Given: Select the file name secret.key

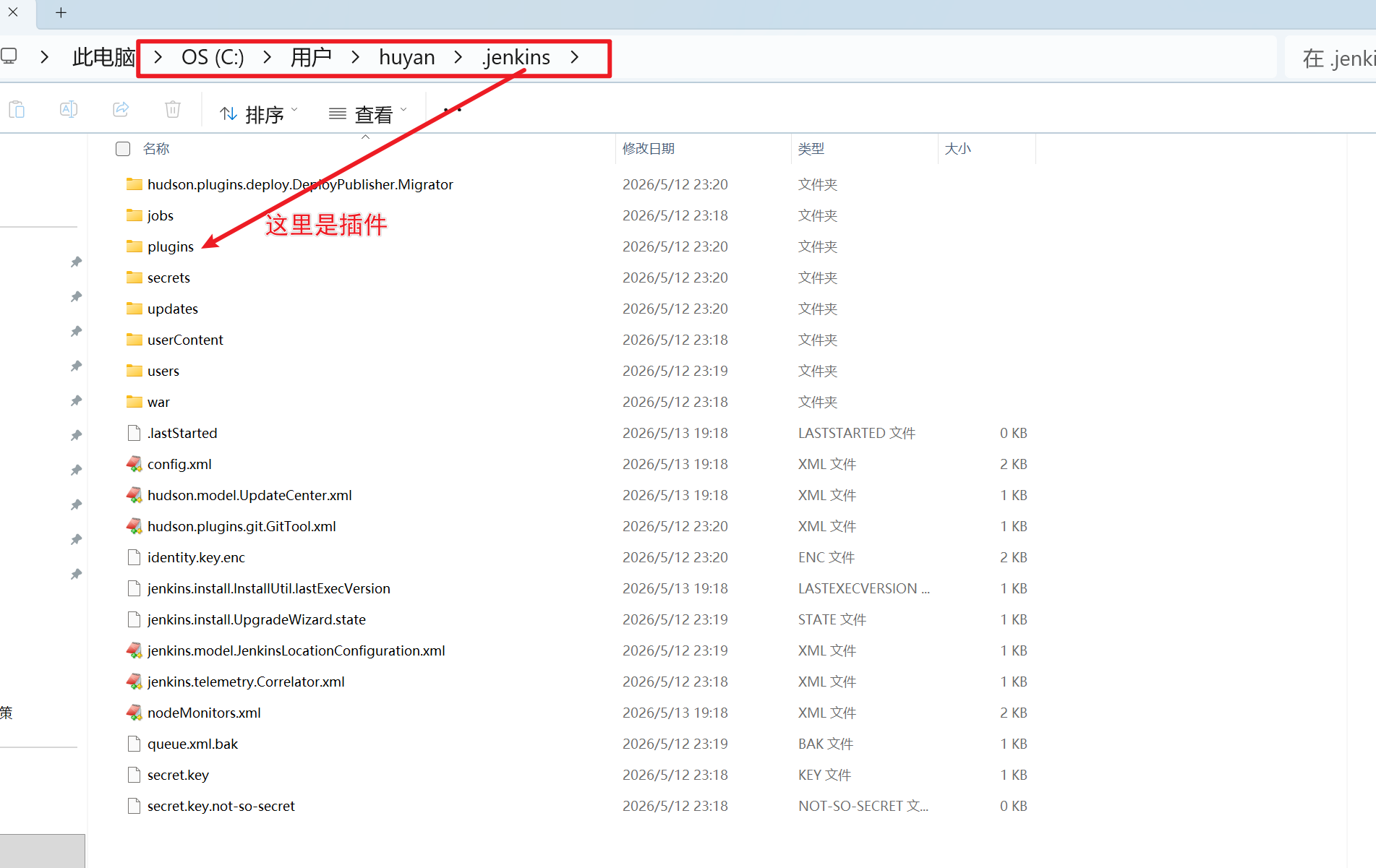Looking at the screenshot, I should (x=178, y=775).
